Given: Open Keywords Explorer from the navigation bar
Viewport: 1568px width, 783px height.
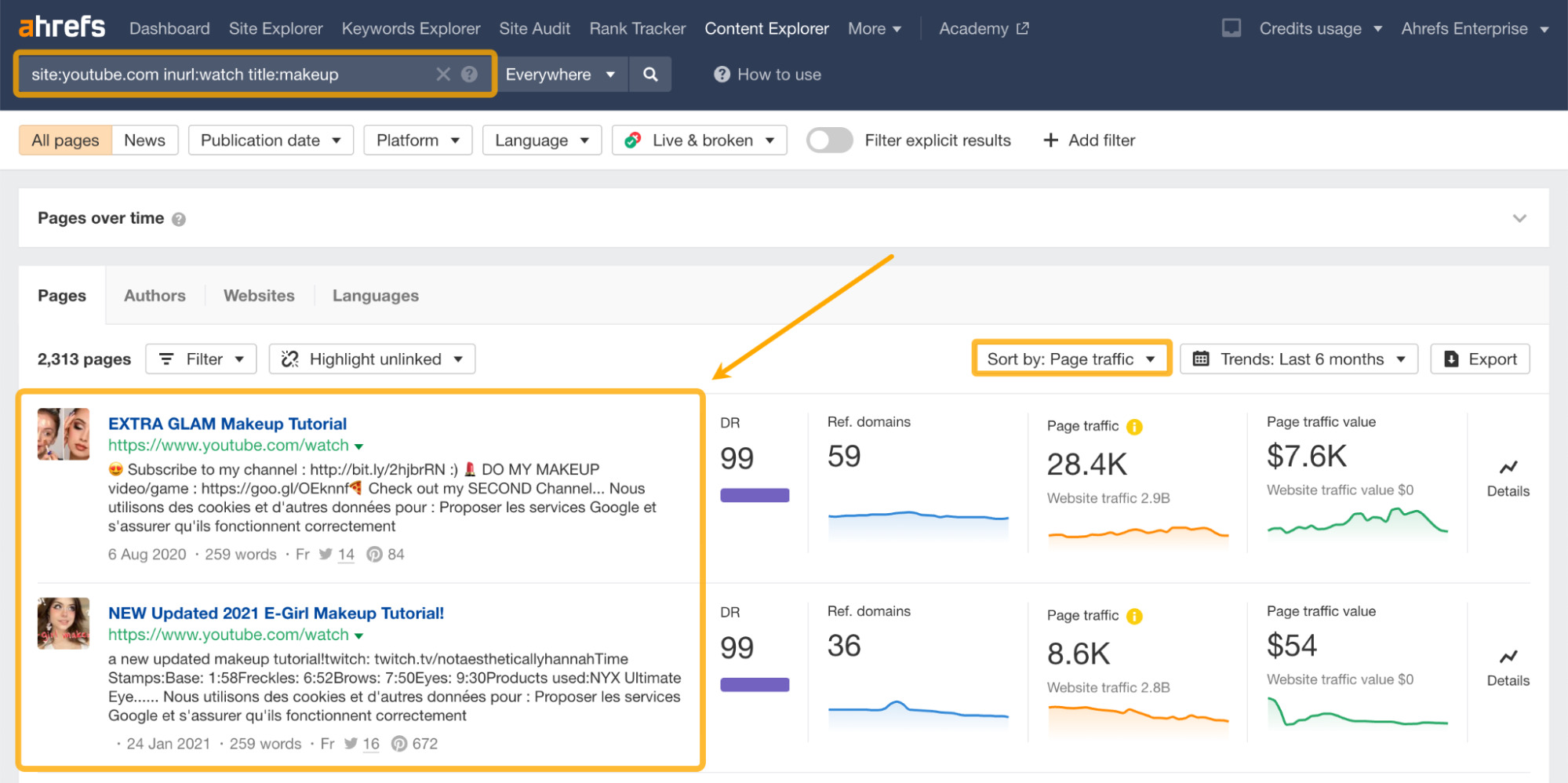Looking at the screenshot, I should tap(410, 28).
